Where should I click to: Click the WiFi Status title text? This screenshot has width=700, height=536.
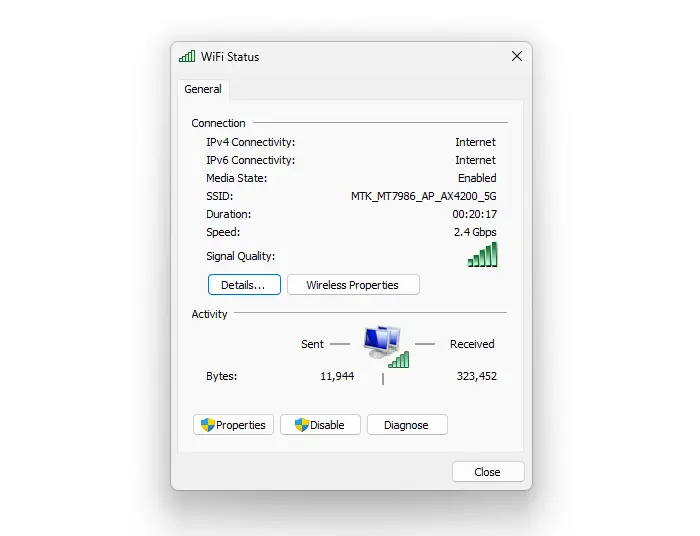[x=230, y=57]
